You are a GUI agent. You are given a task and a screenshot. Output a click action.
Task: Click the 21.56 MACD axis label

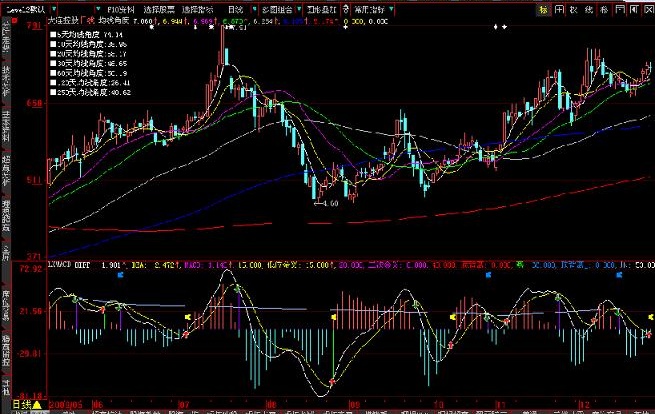coord(31,311)
